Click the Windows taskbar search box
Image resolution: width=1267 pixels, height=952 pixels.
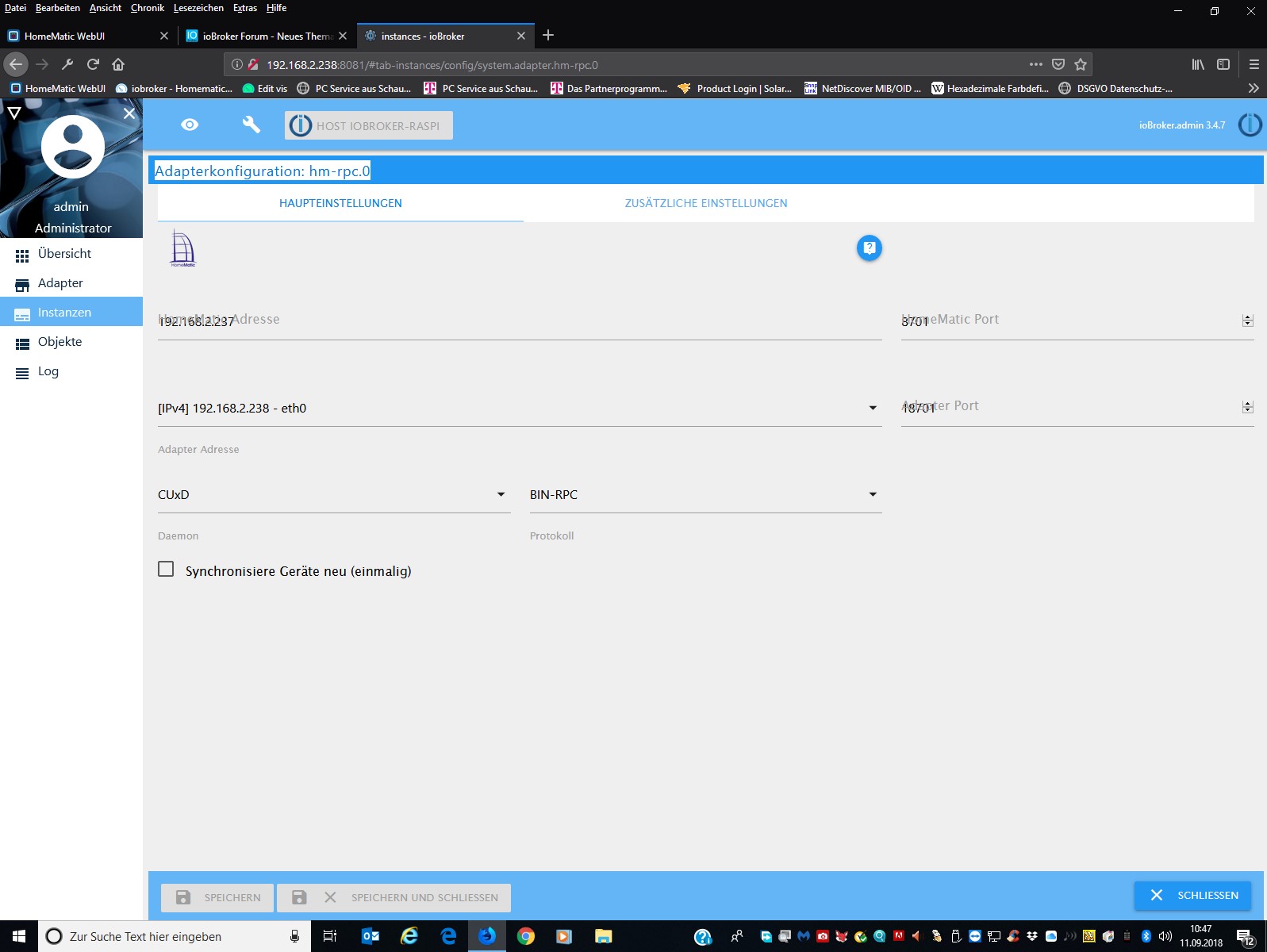click(173, 936)
